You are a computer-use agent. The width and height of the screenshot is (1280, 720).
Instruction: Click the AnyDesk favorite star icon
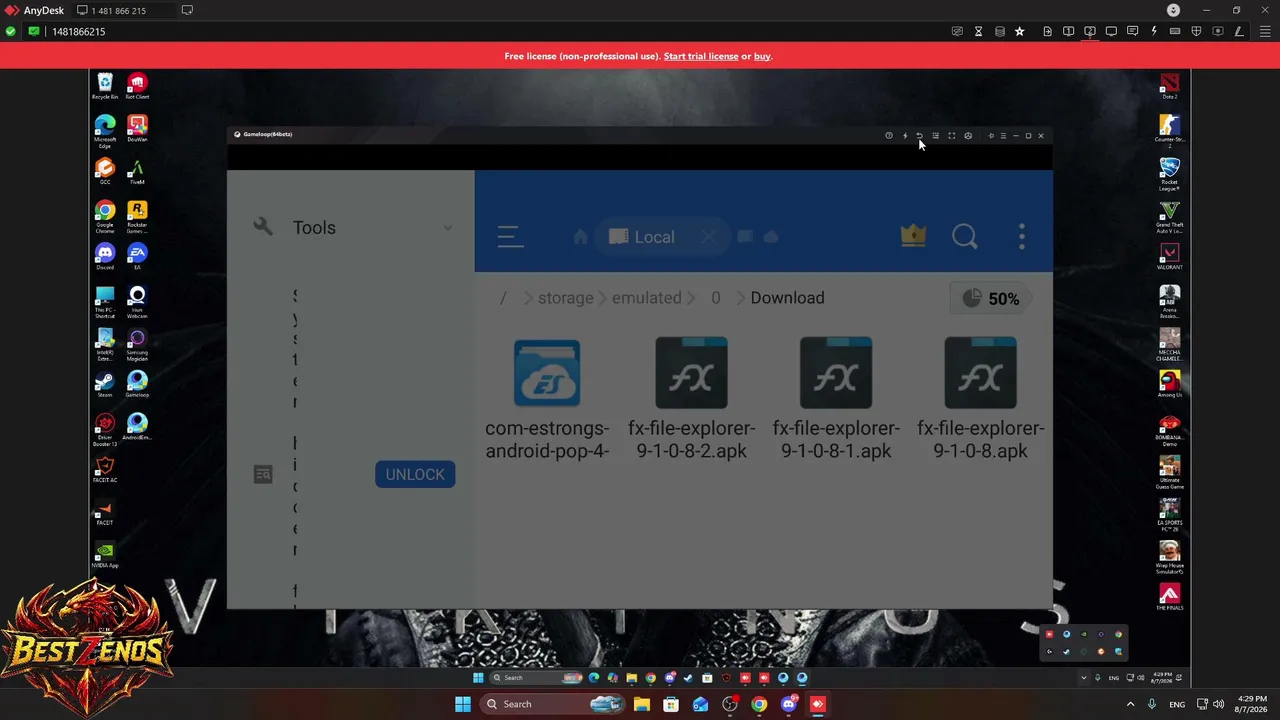pyautogui.click(x=1019, y=31)
